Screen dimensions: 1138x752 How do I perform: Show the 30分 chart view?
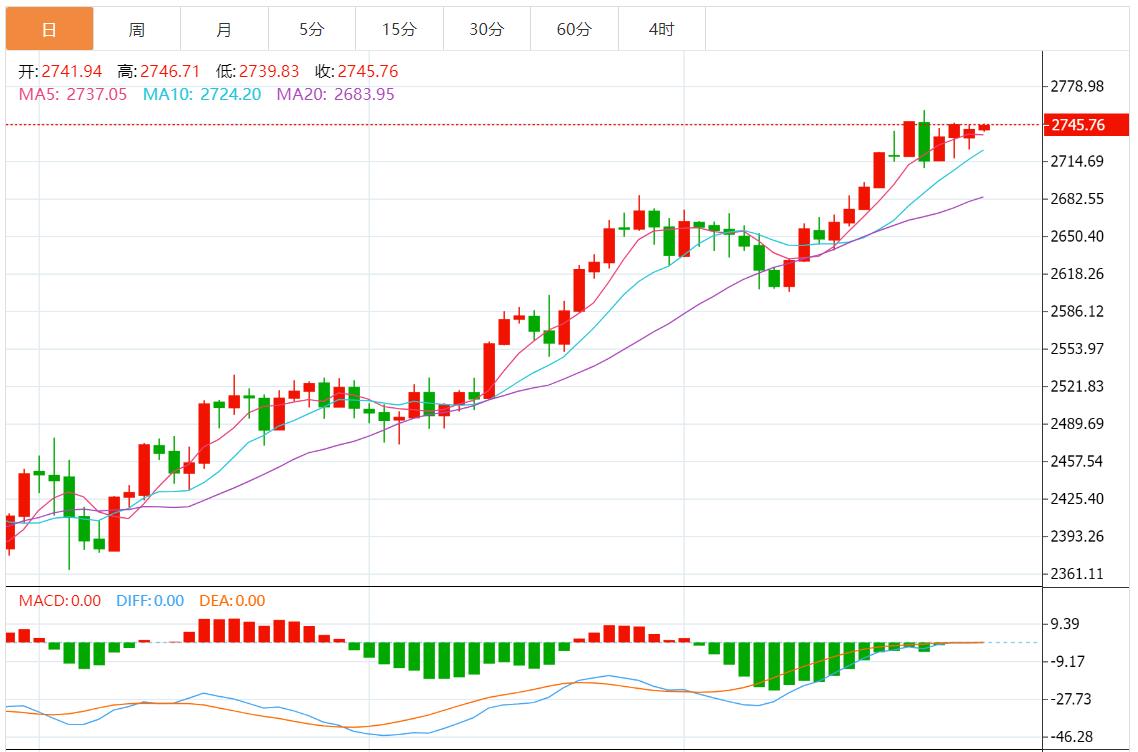click(x=487, y=29)
